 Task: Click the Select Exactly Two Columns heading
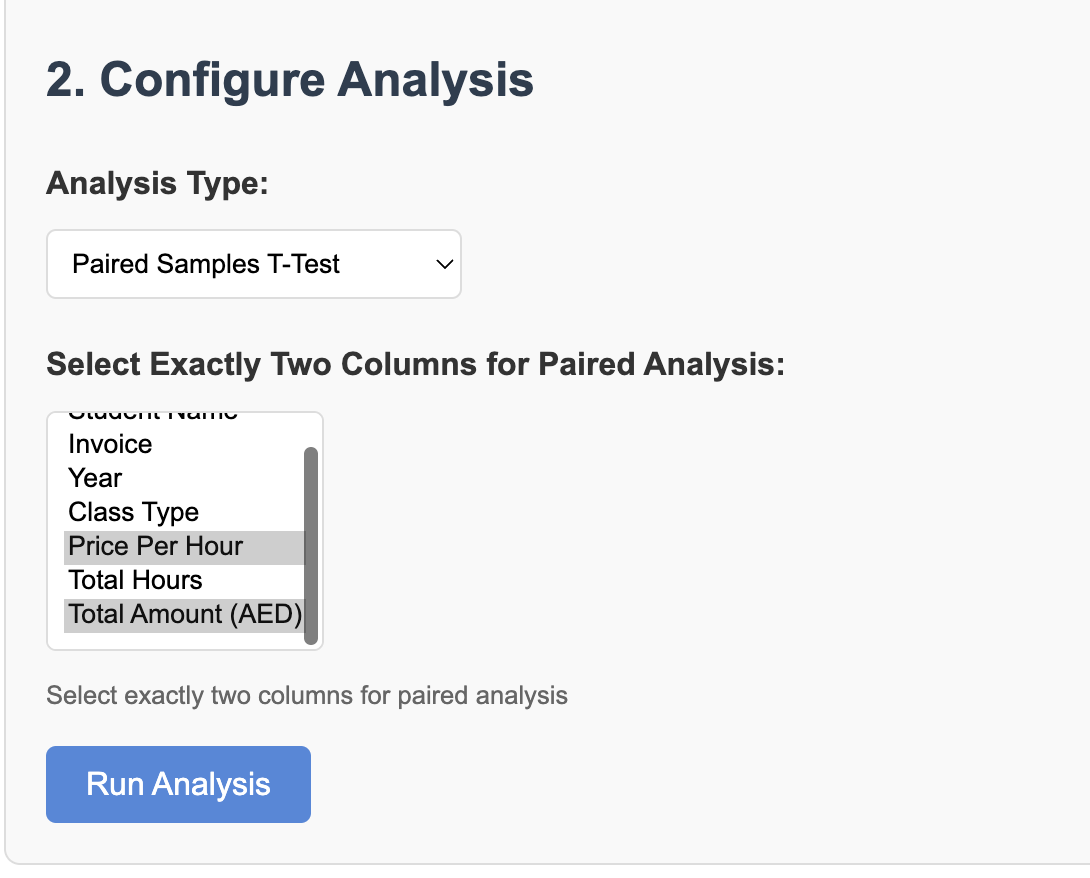[x=416, y=364]
